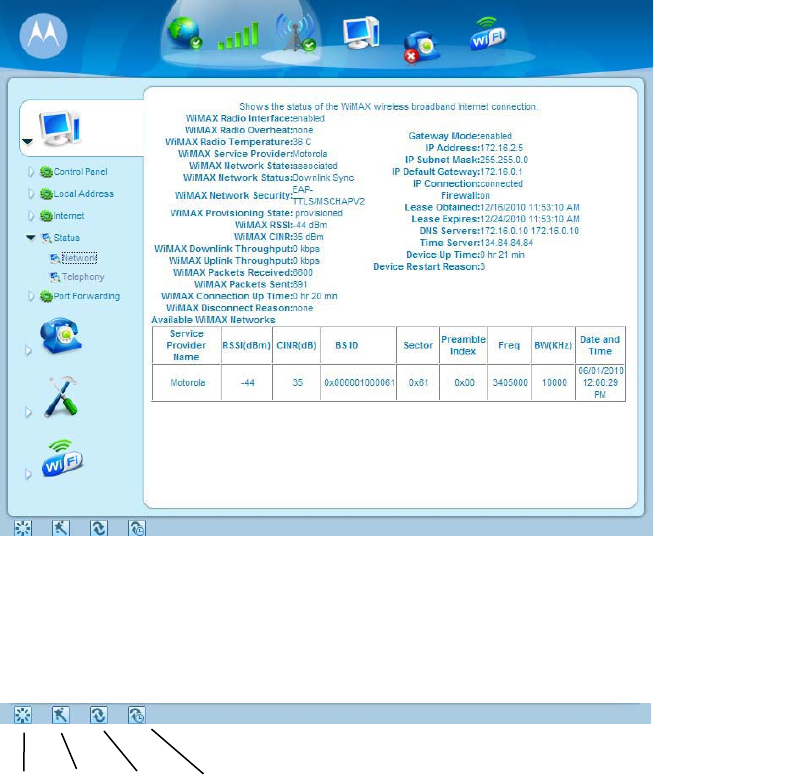Click the Date and Time column header
The image size is (793, 775).
coord(600,345)
